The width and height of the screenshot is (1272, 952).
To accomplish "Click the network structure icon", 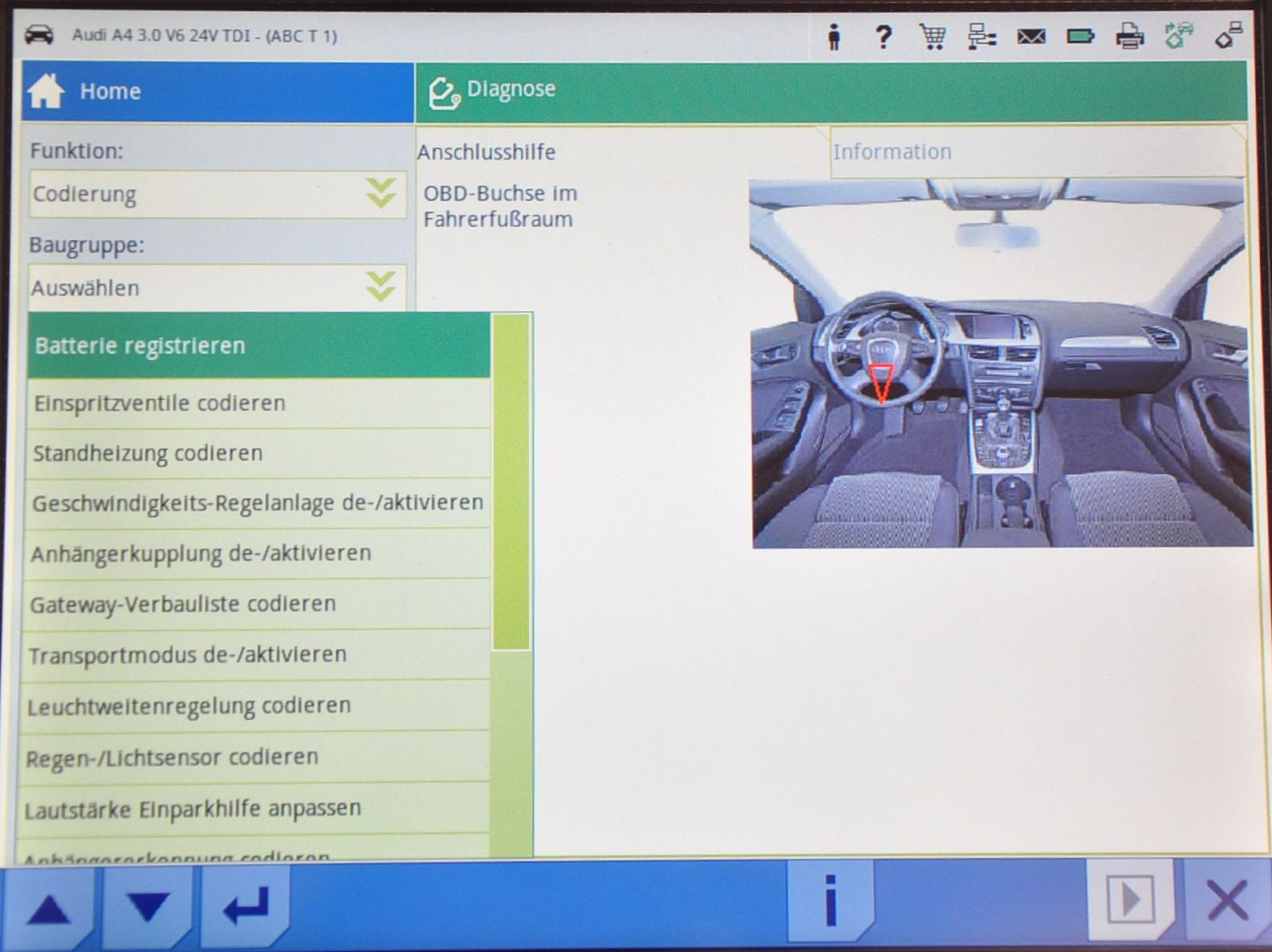I will tap(982, 37).
